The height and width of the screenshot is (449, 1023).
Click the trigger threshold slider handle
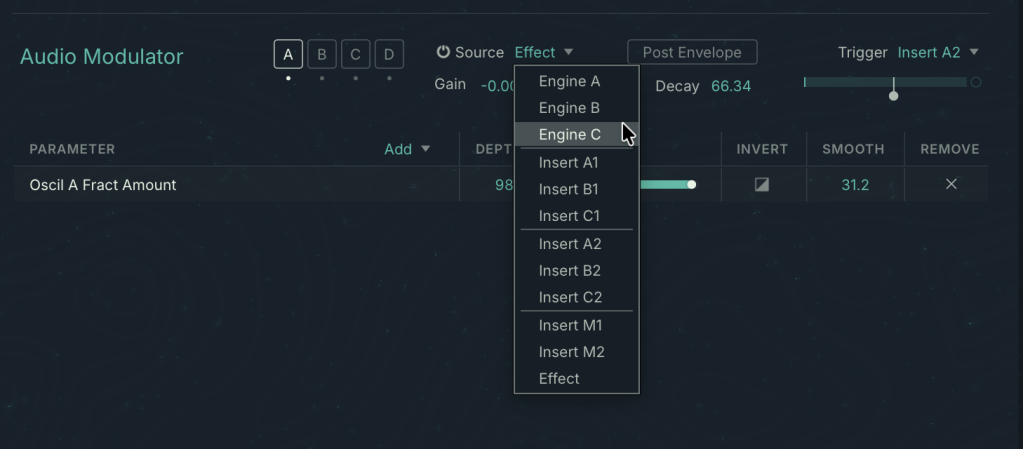[x=894, y=95]
